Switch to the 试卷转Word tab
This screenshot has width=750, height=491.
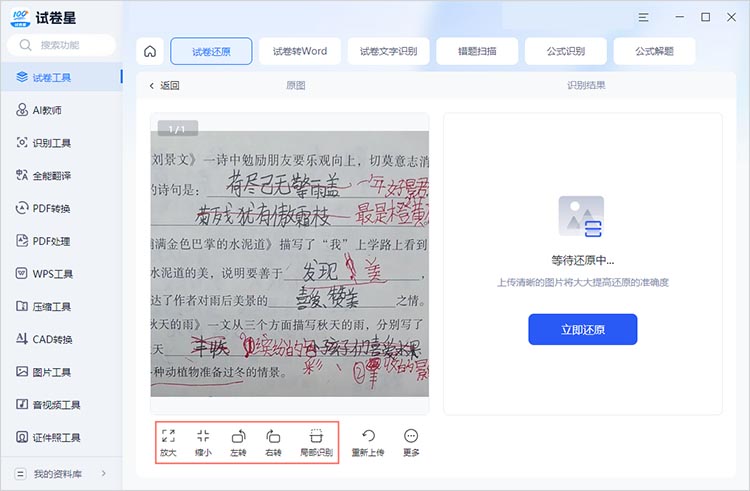[300, 51]
